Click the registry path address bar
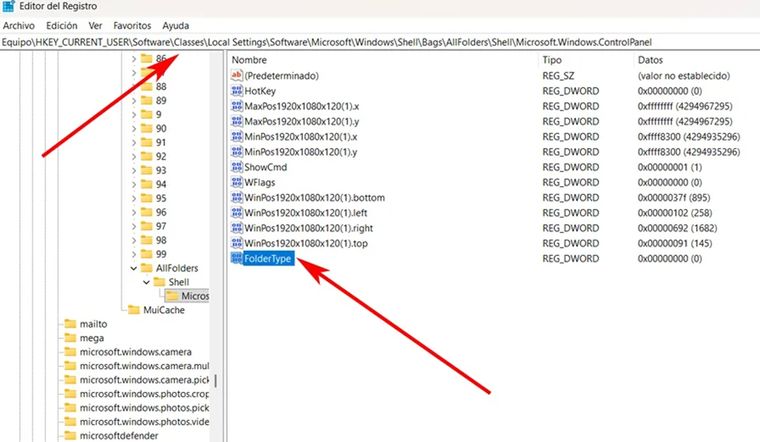 click(x=380, y=42)
